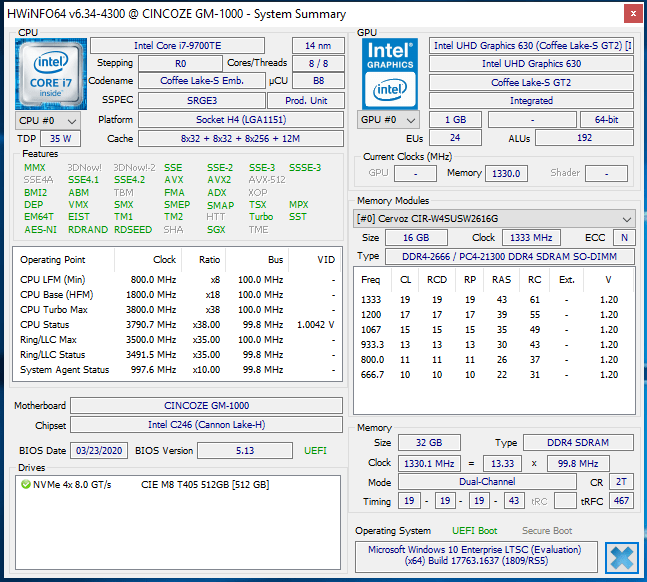The image size is (647, 582).
Task: Click the Intel UHD Graphics 630 (Coffee Lake-S GT2) field
Action: coord(531,45)
